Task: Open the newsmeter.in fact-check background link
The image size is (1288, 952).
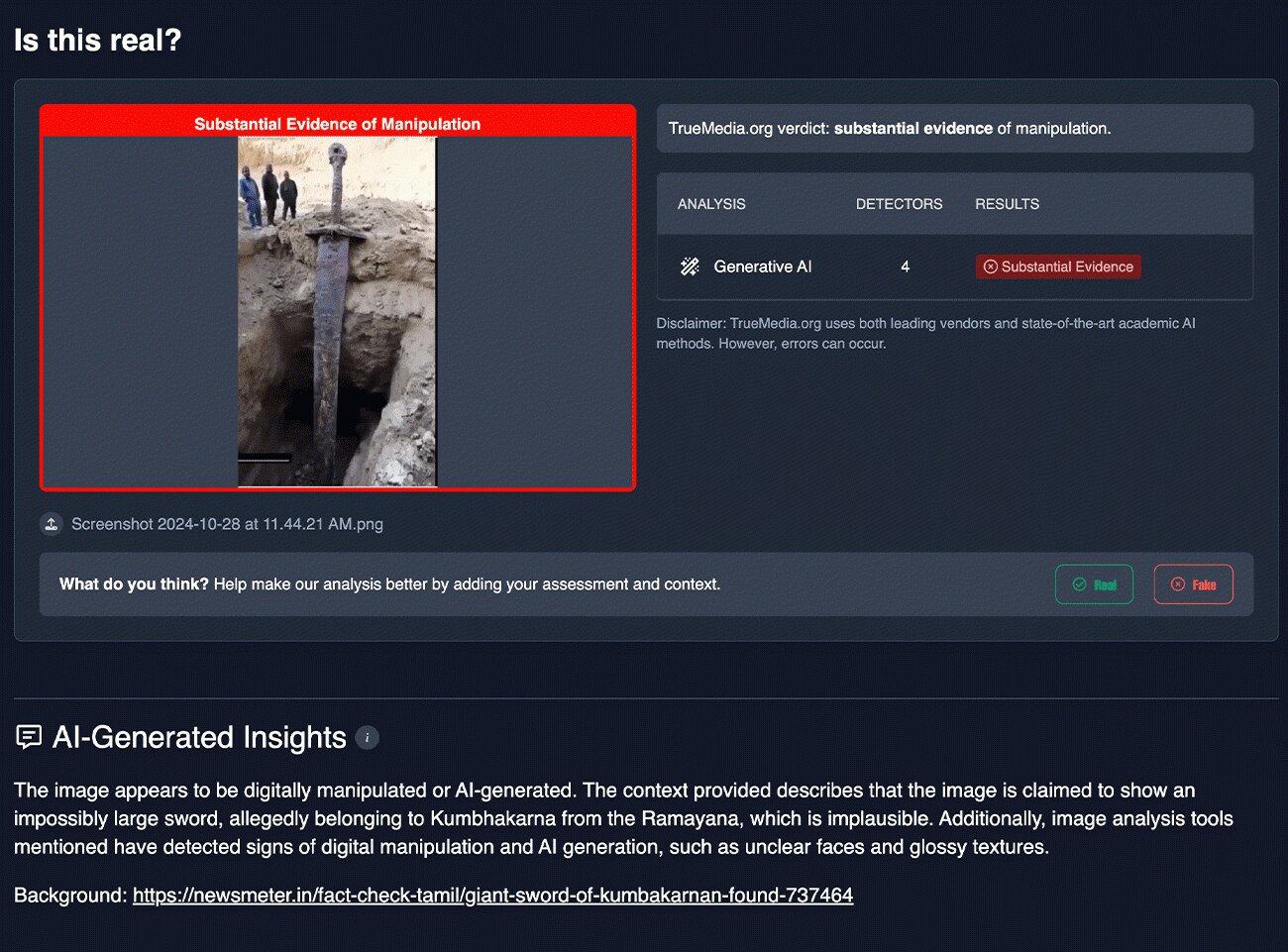Action: pyautogui.click(x=492, y=896)
